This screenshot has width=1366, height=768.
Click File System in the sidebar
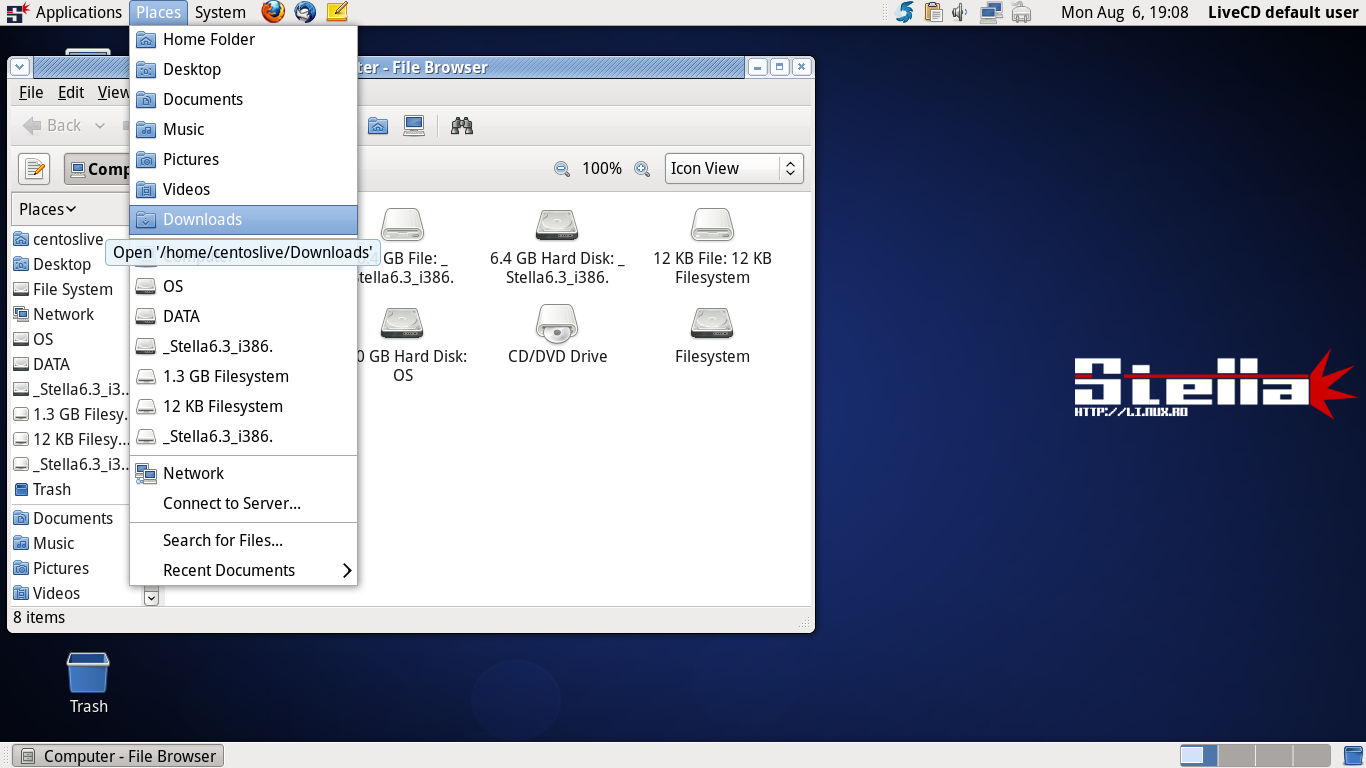click(72, 289)
